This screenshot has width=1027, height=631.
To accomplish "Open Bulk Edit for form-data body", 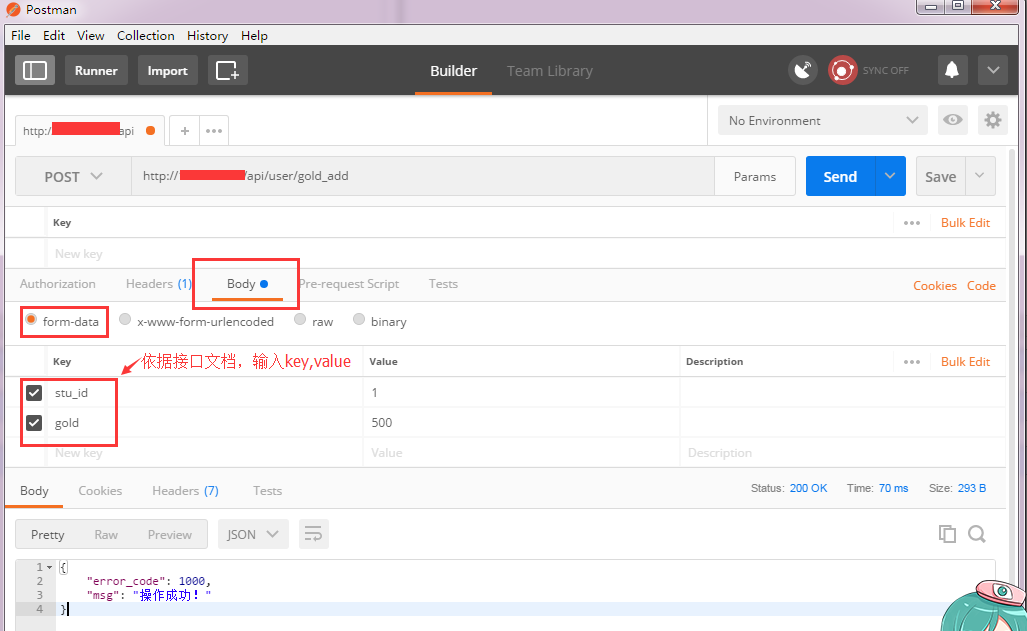I will coord(965,362).
